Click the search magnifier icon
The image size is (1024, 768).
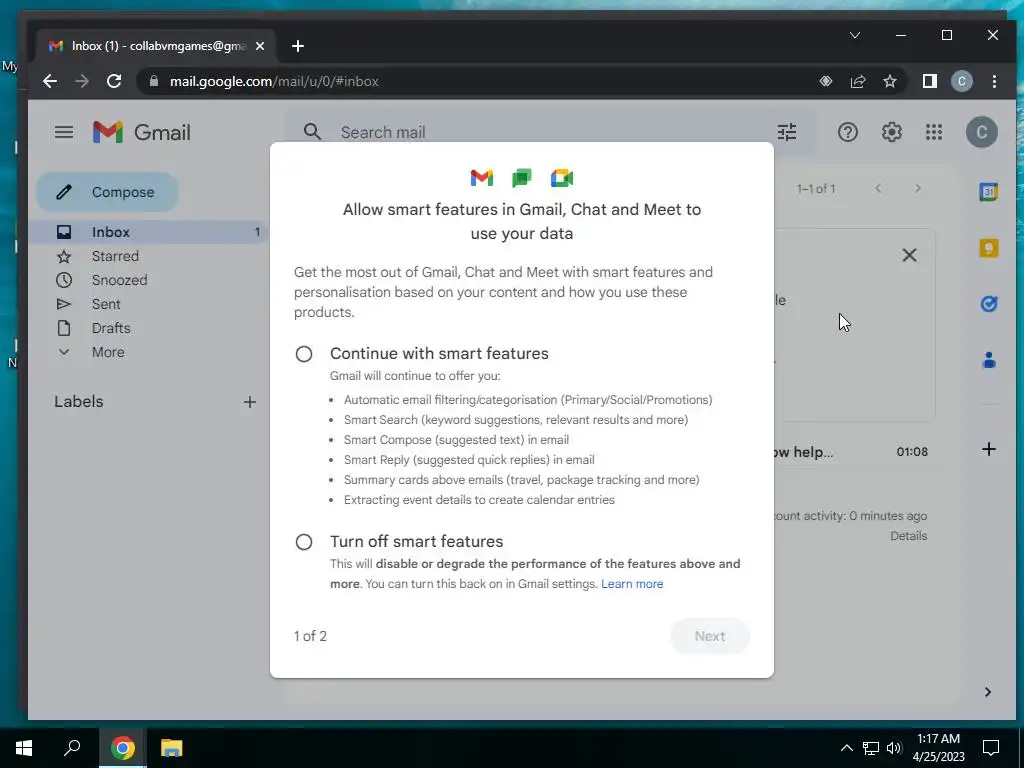312,132
